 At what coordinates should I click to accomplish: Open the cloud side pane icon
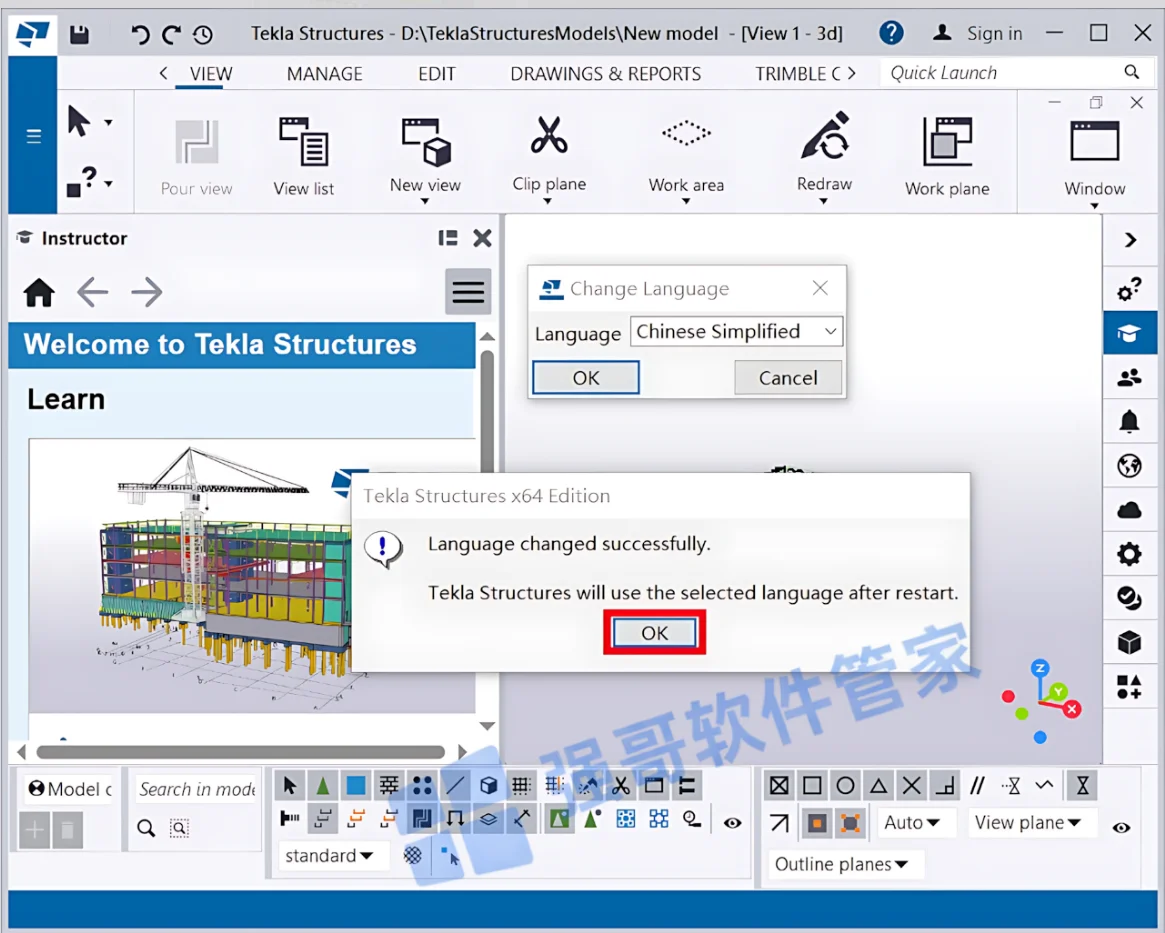[1129, 510]
